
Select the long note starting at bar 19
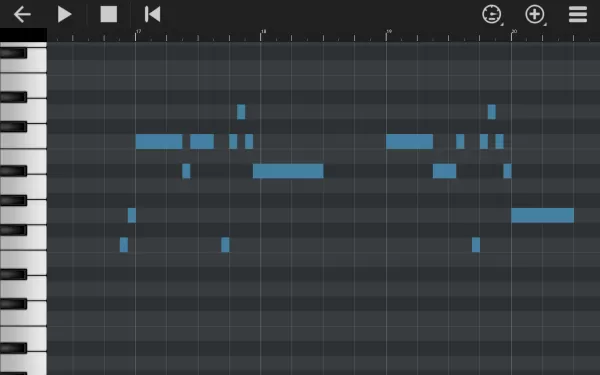[x=409, y=142]
